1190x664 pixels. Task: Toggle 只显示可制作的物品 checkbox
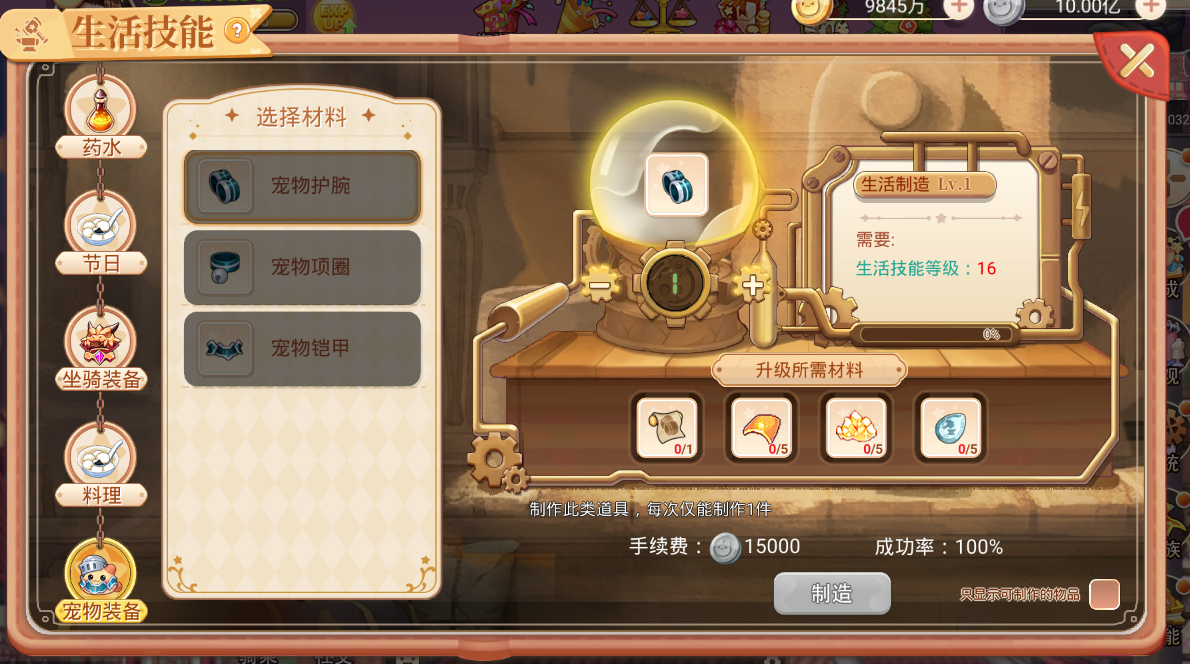click(x=1103, y=594)
